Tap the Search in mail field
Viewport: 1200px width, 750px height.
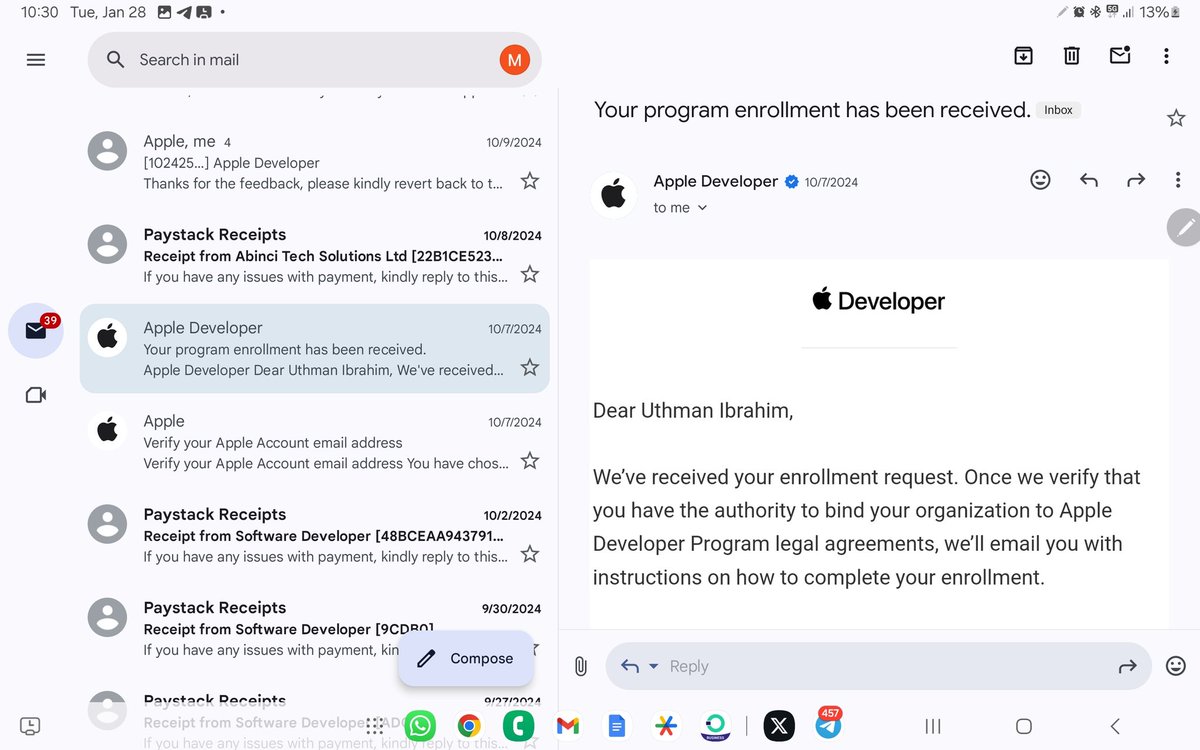314,60
